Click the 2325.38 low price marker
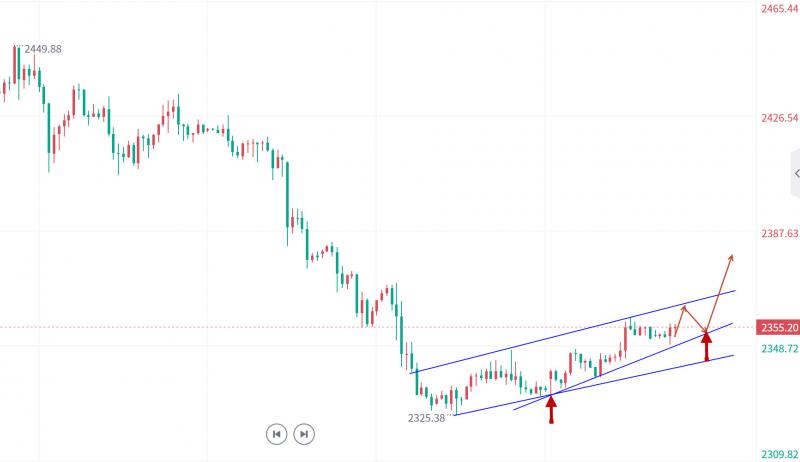Image resolution: width=800 pixels, height=462 pixels. click(427, 418)
